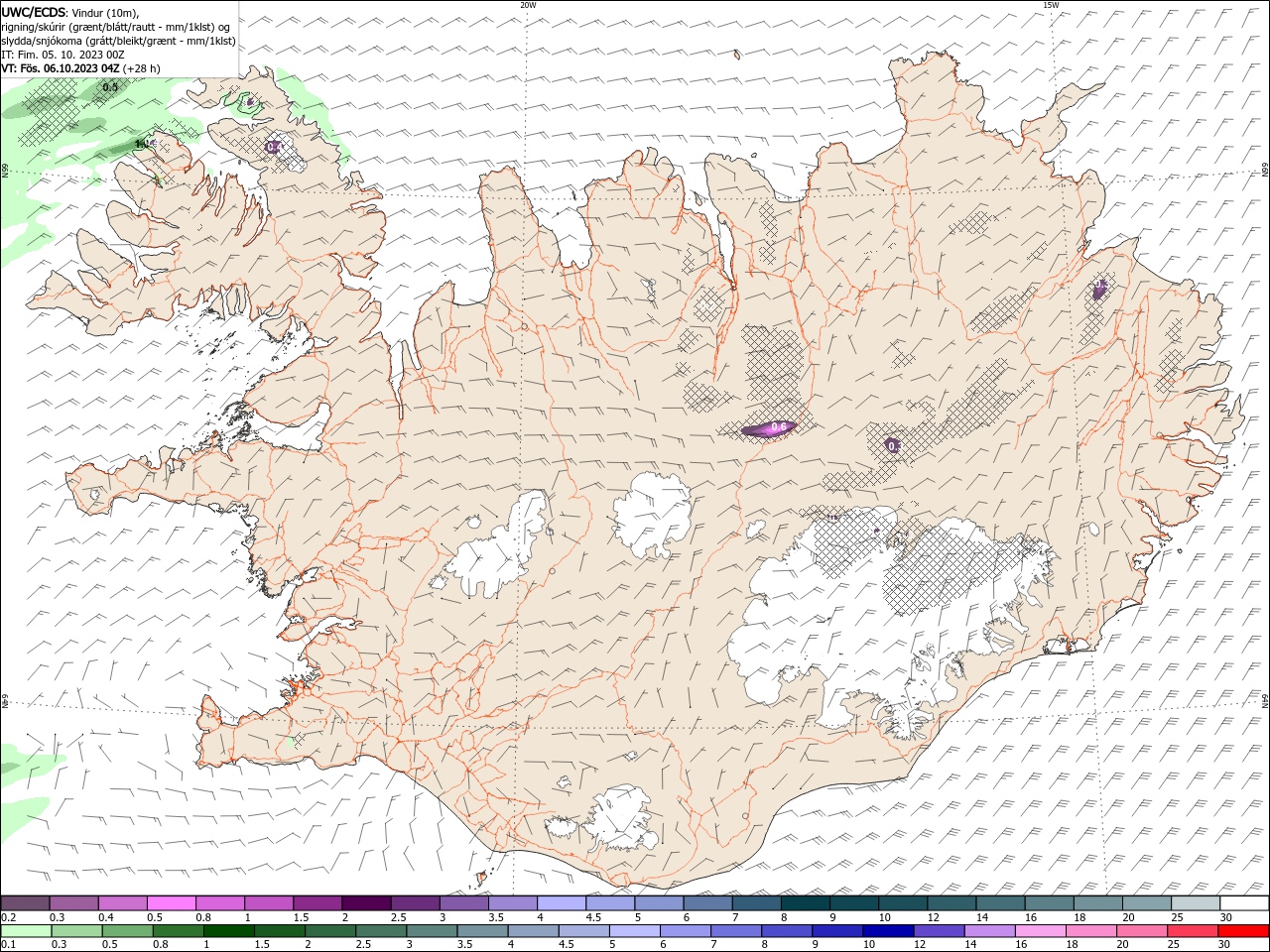
Task: Click the dark mauve 0.2 snow swatch
Action: pyautogui.click(x=26, y=903)
